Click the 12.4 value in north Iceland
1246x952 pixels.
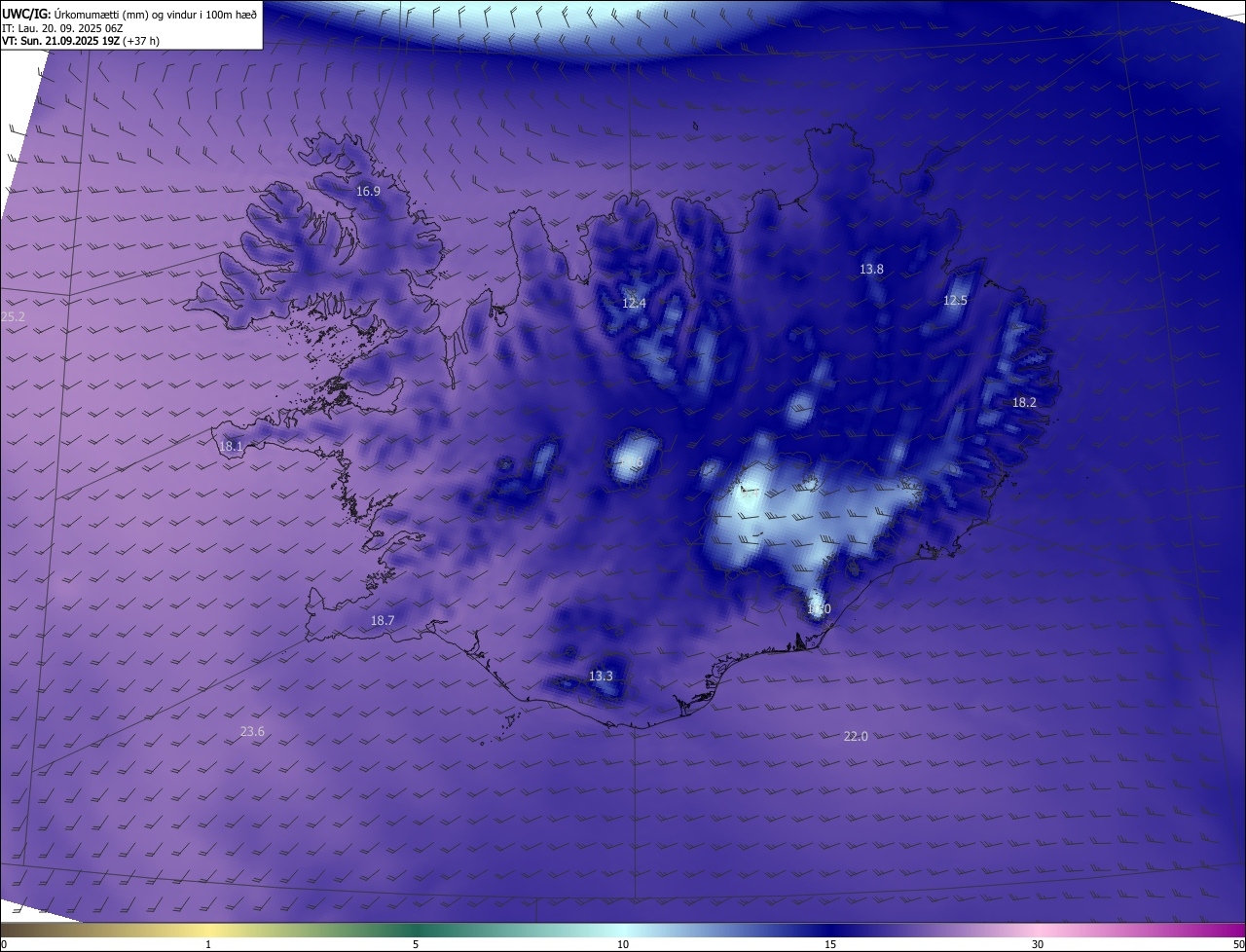634,304
